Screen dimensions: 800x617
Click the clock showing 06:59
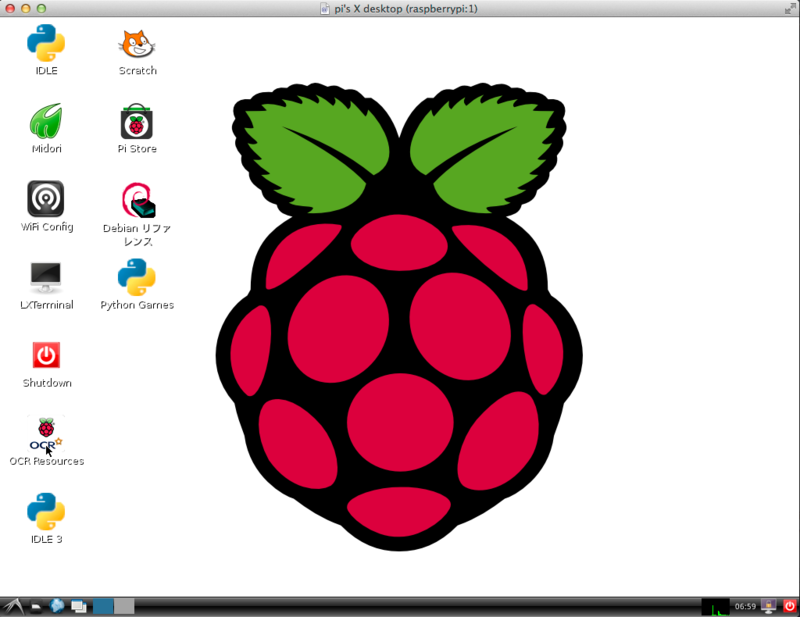[x=746, y=605]
